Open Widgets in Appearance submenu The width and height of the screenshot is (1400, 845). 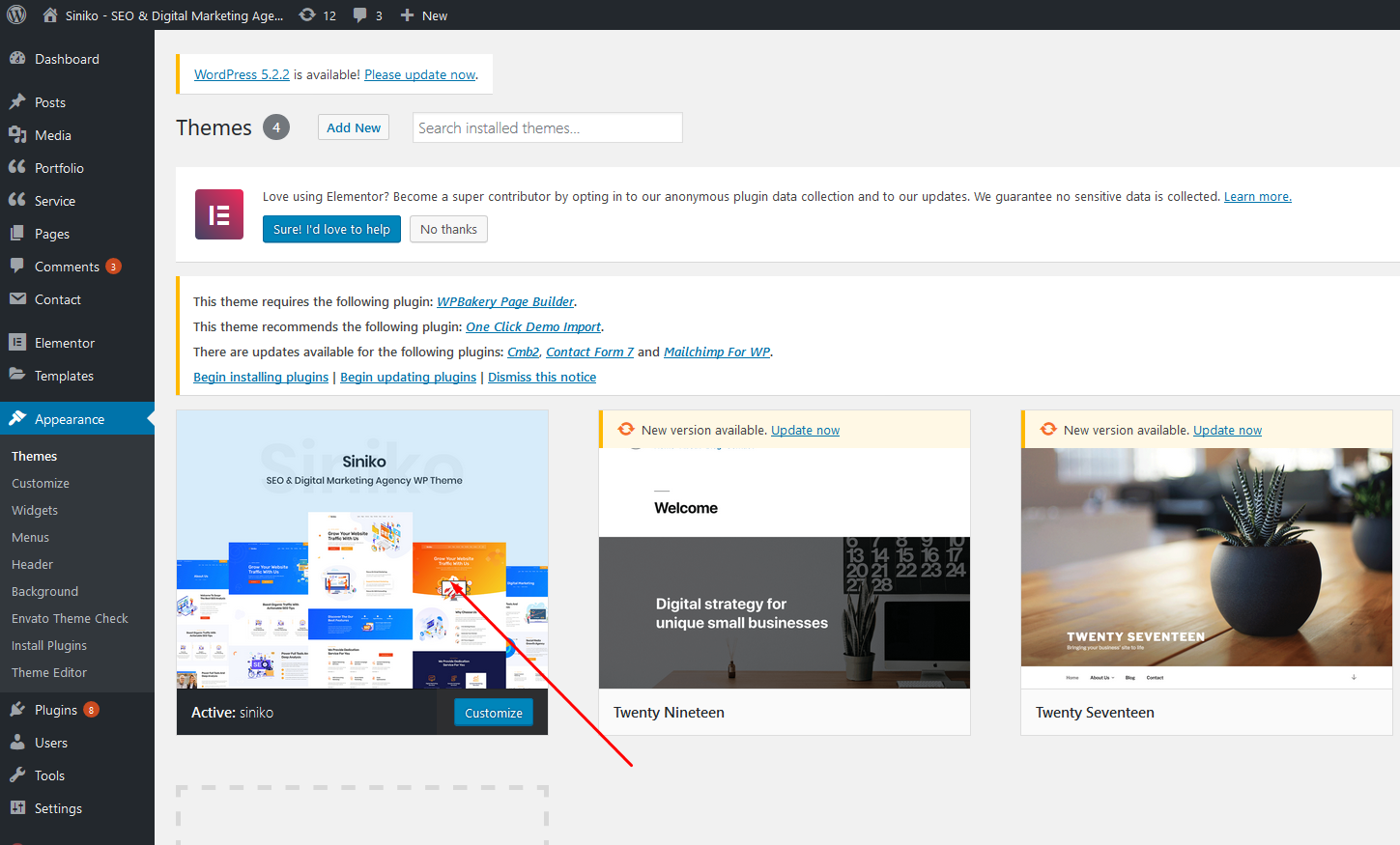[35, 510]
